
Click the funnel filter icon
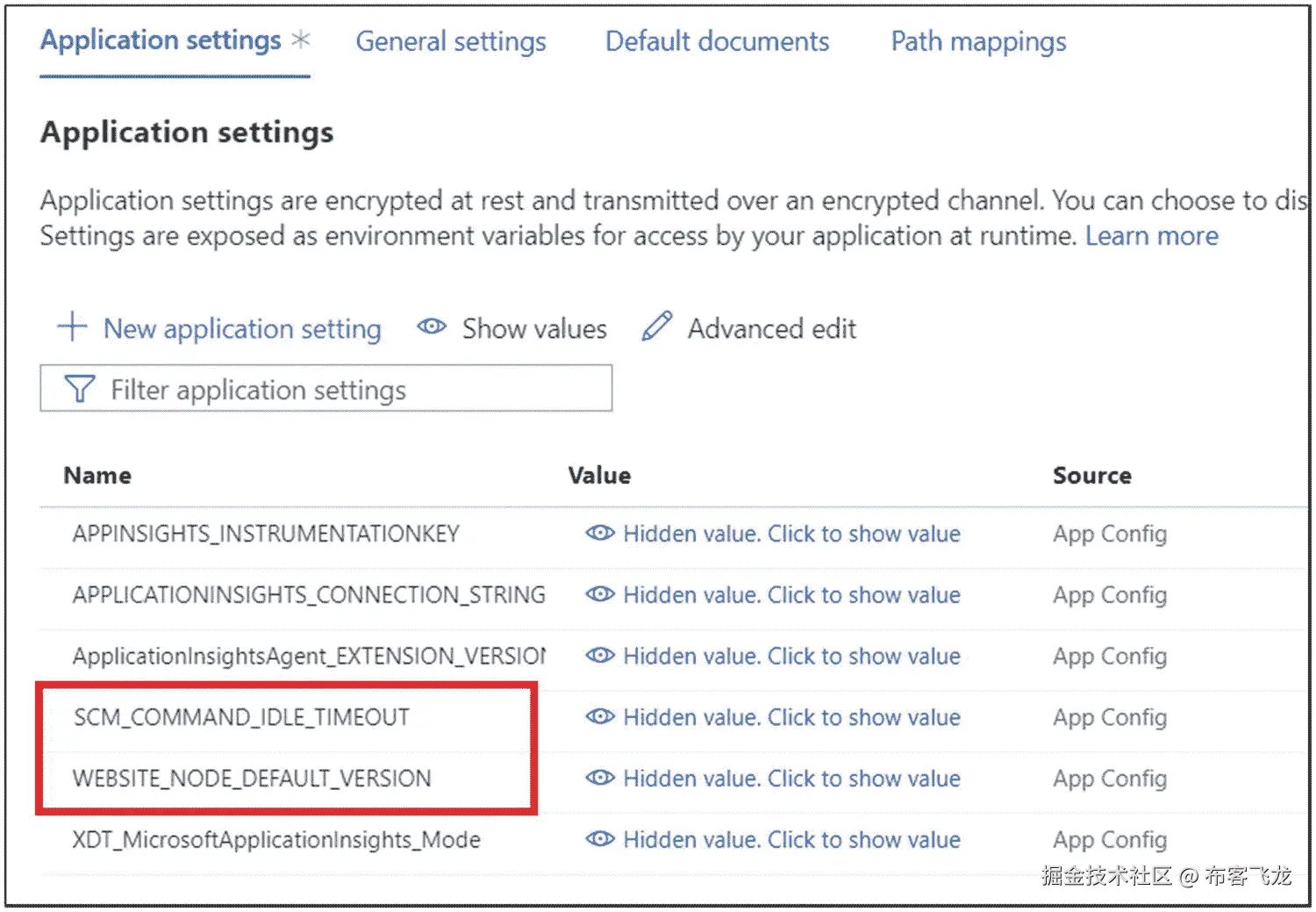(x=80, y=389)
